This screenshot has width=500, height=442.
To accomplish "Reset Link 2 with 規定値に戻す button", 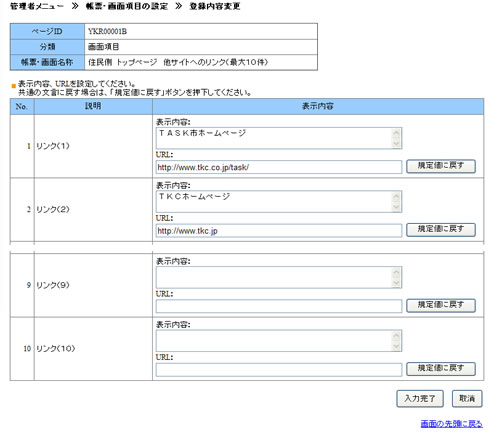I will point(441,230).
